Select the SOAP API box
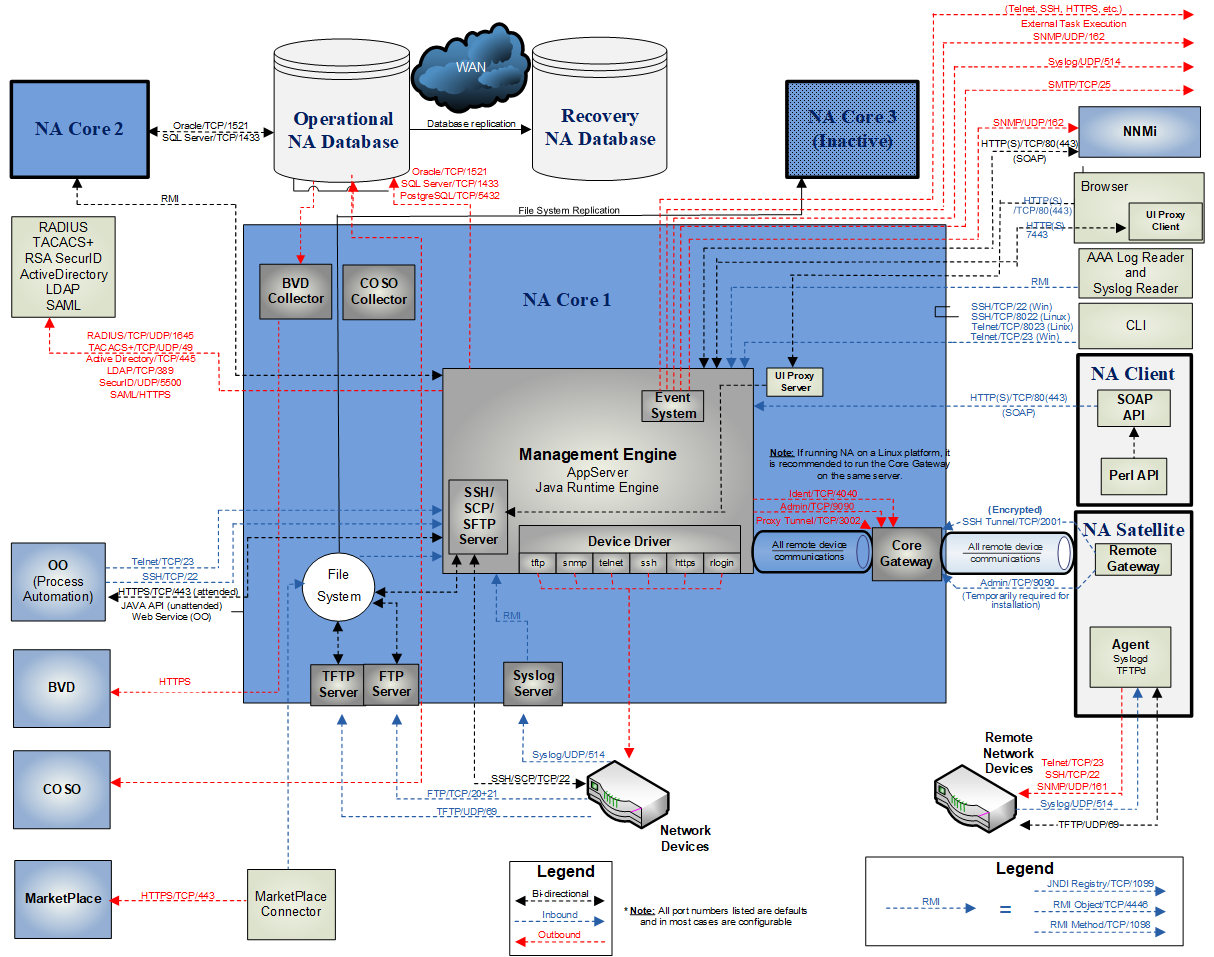Screen dimensions: 1214x957 1135,408
